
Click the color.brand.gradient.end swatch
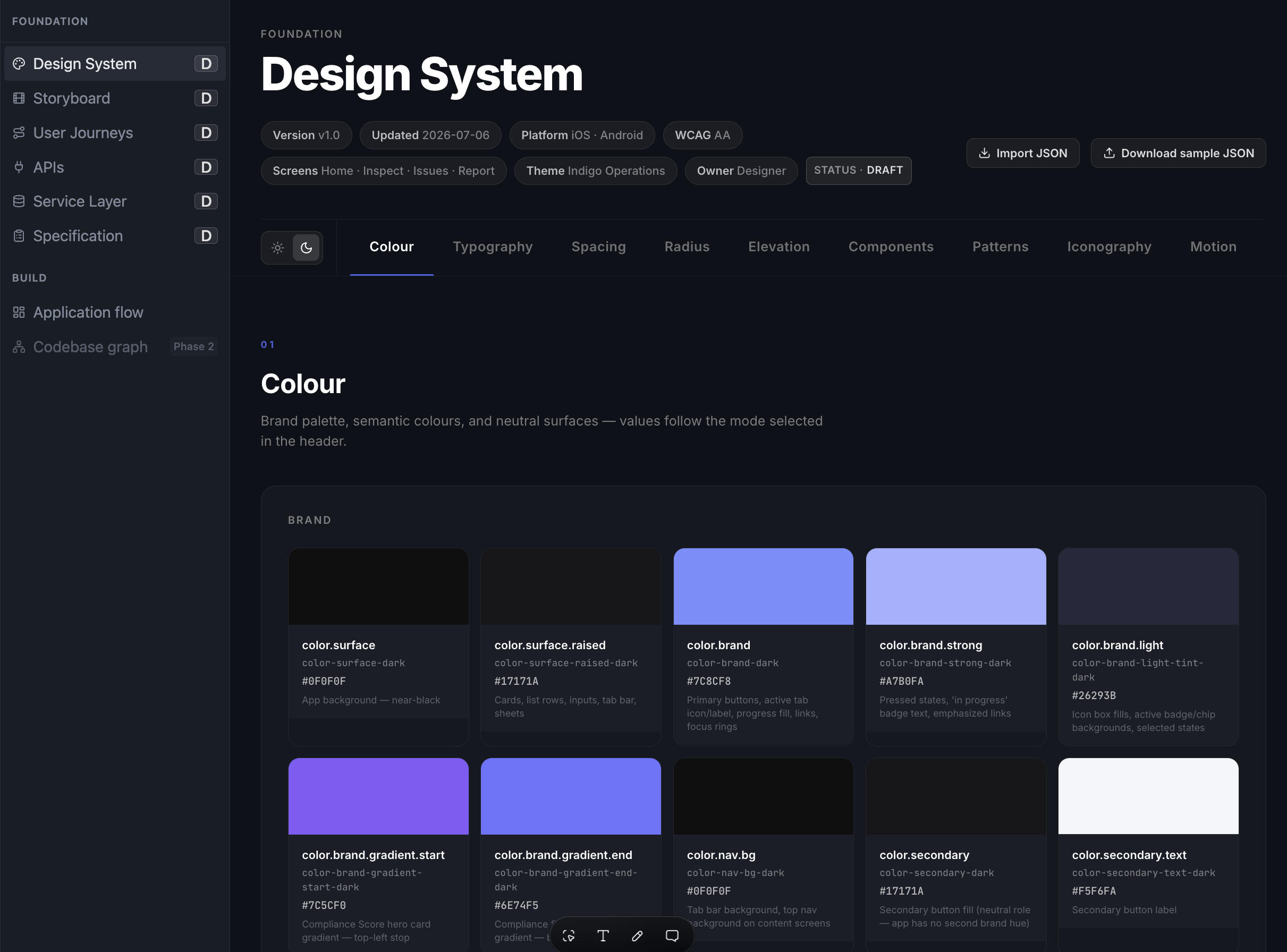(571, 796)
